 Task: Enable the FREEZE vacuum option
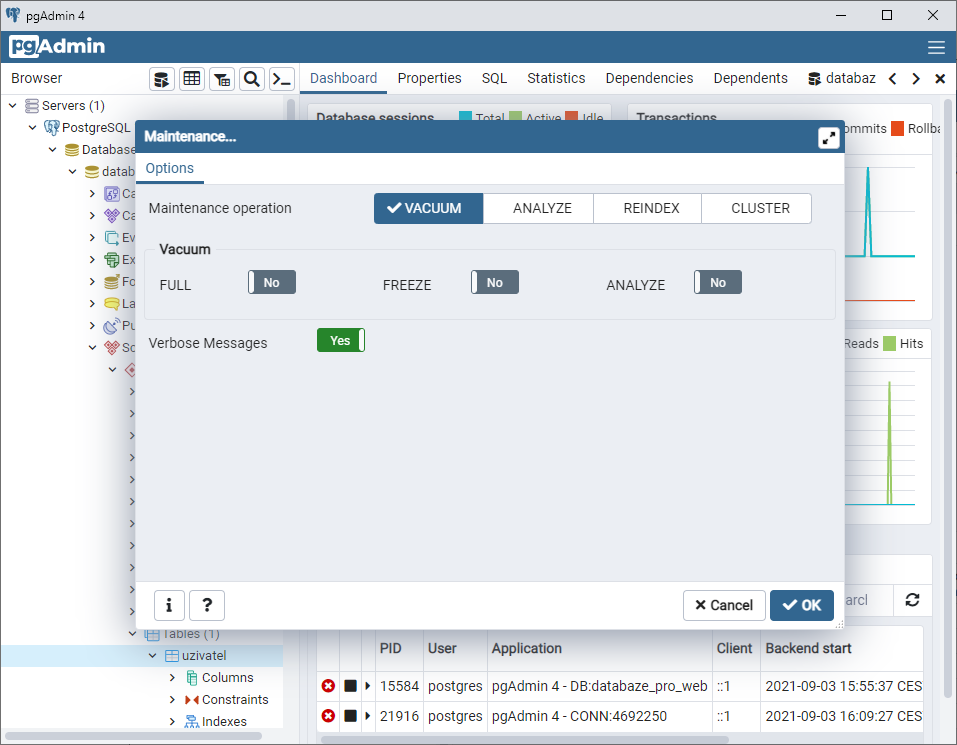click(x=494, y=282)
